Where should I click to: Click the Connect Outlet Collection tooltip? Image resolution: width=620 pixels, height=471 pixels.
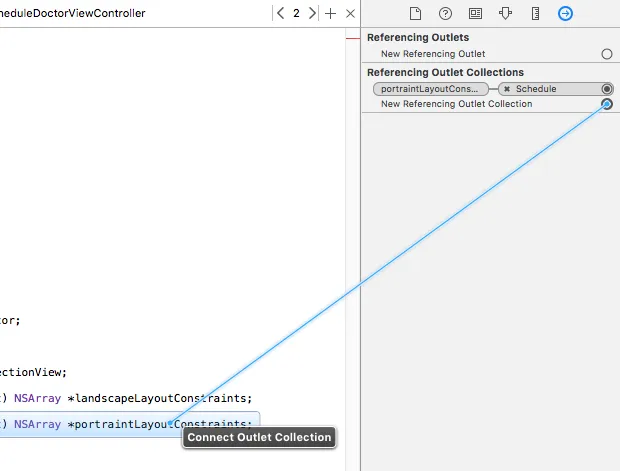click(259, 437)
